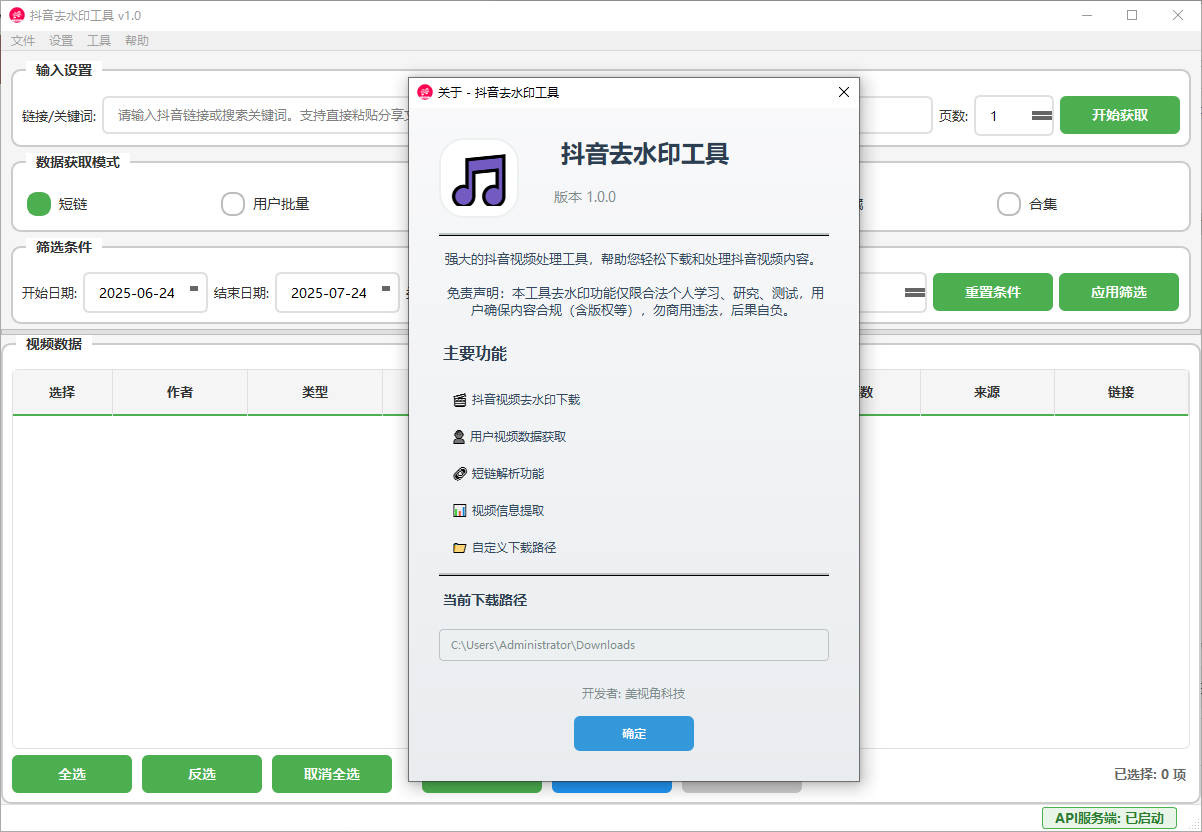The image size is (1202, 832).
Task: Click the 已选择: 0 项 counter
Action: (1150, 774)
